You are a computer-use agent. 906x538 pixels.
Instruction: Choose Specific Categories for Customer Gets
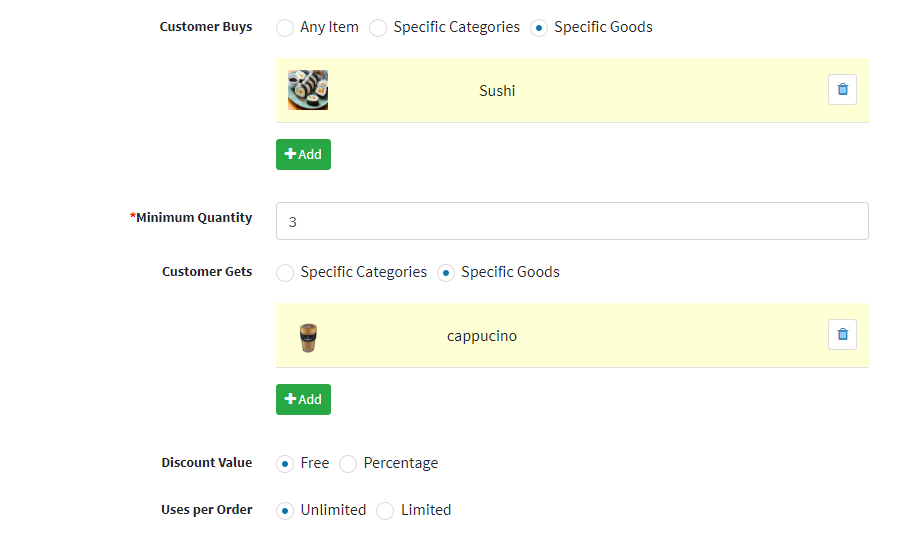click(x=285, y=273)
